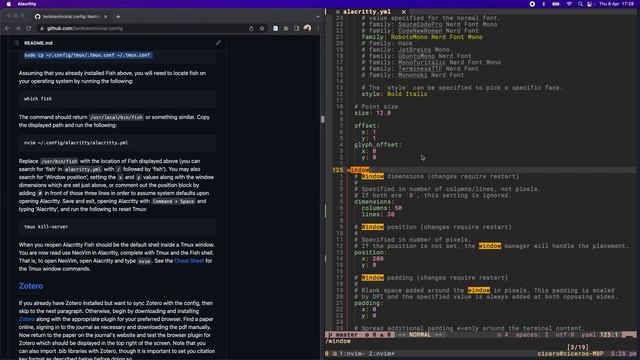Click the sudo cp tmux.conf command

pyautogui.click(x=87, y=55)
